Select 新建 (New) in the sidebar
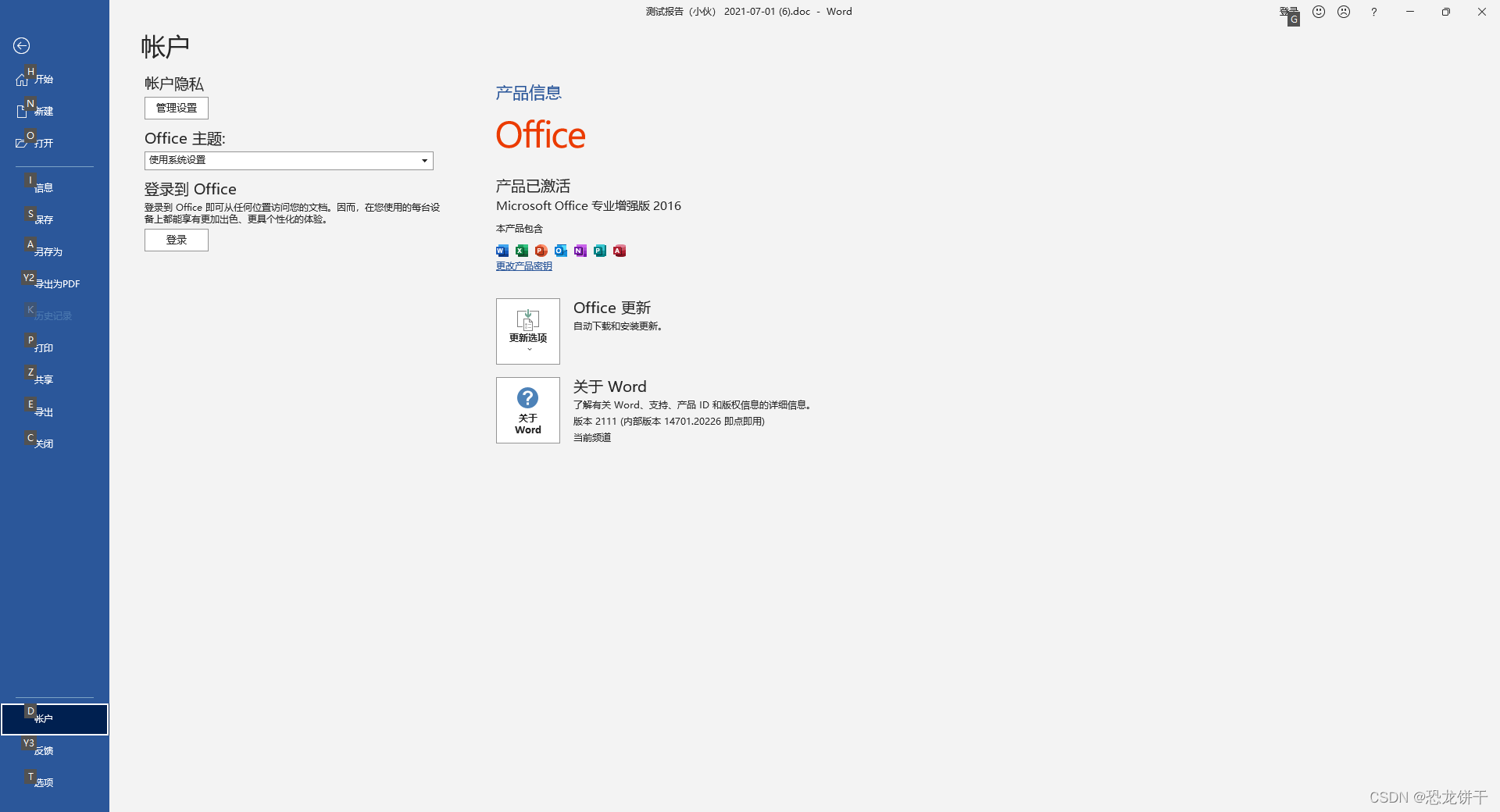The width and height of the screenshot is (1500, 812). click(x=55, y=111)
